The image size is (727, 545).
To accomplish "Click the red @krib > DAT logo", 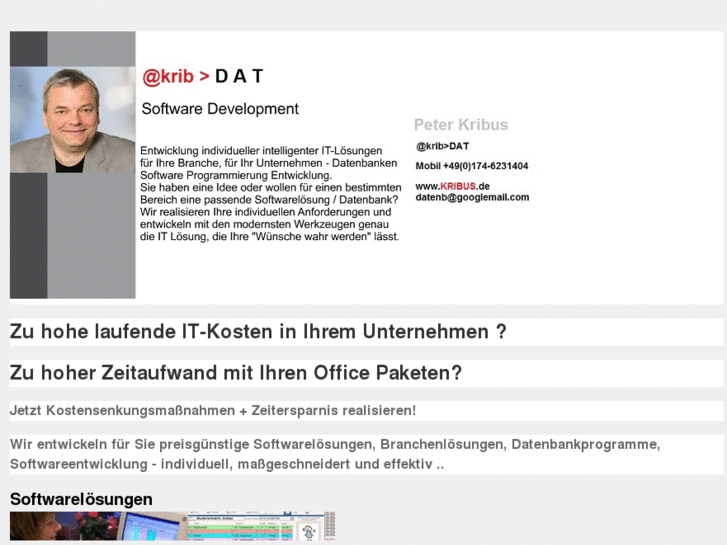I will coord(203,76).
